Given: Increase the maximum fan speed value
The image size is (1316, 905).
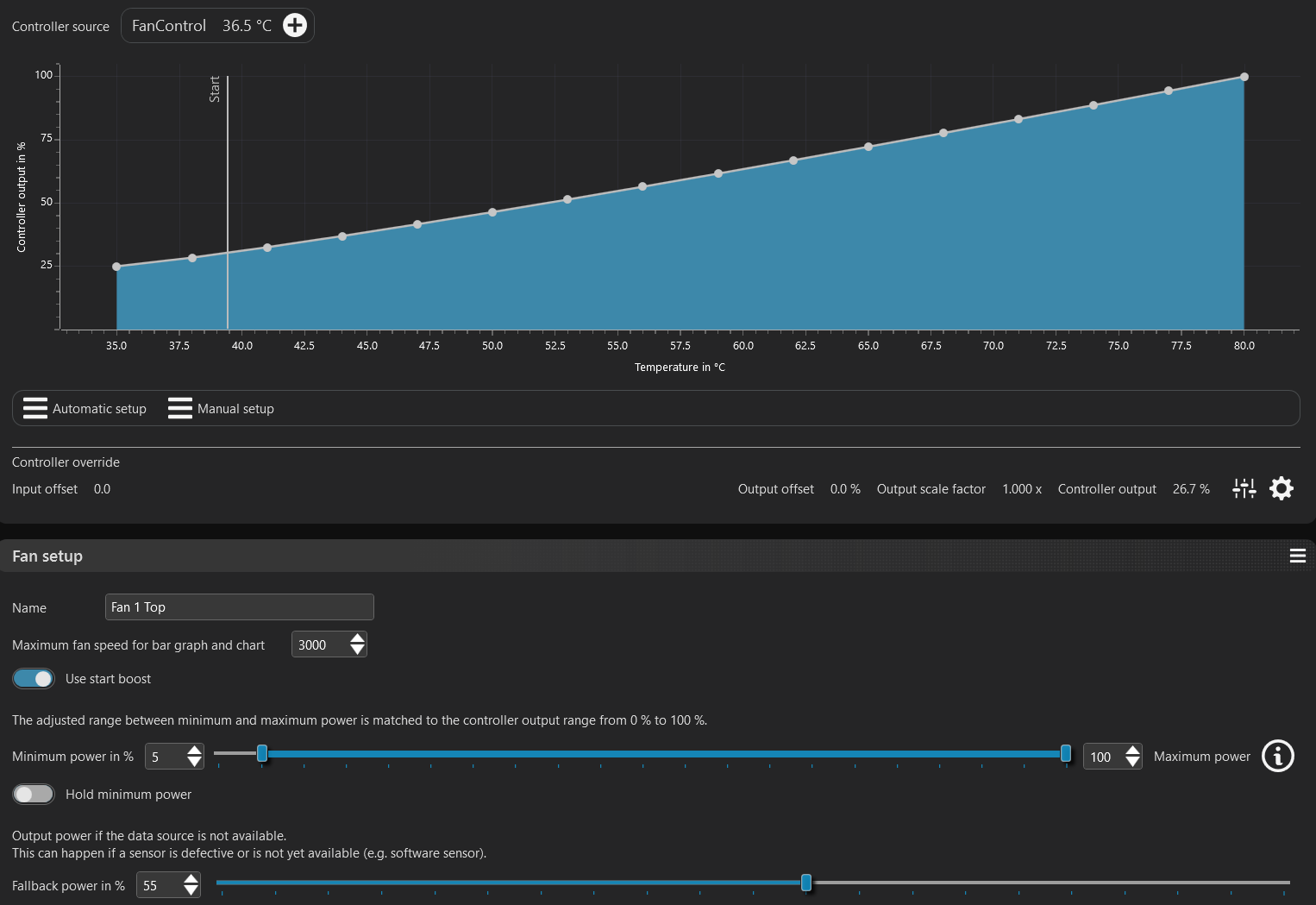Looking at the screenshot, I should [x=357, y=638].
